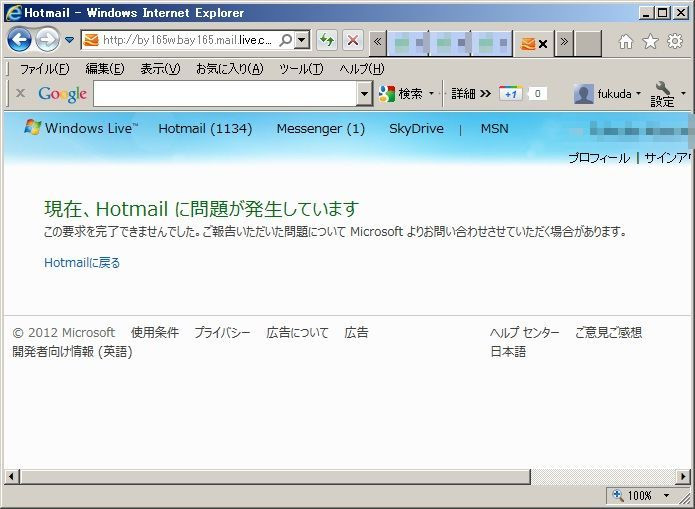Expand the 設定 dropdown arrow
Viewport: 695px width, 509px height.
(683, 94)
